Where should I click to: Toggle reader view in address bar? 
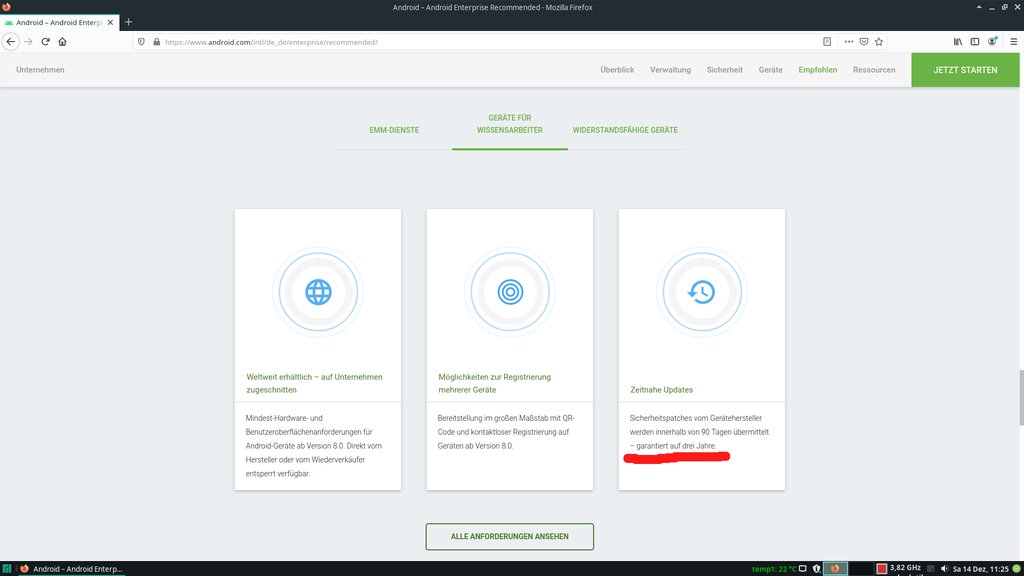827,42
